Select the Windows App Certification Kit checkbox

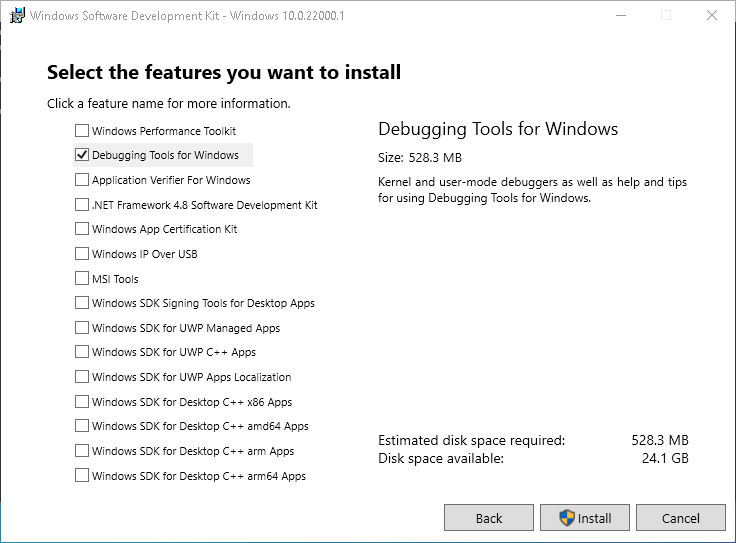coord(82,229)
